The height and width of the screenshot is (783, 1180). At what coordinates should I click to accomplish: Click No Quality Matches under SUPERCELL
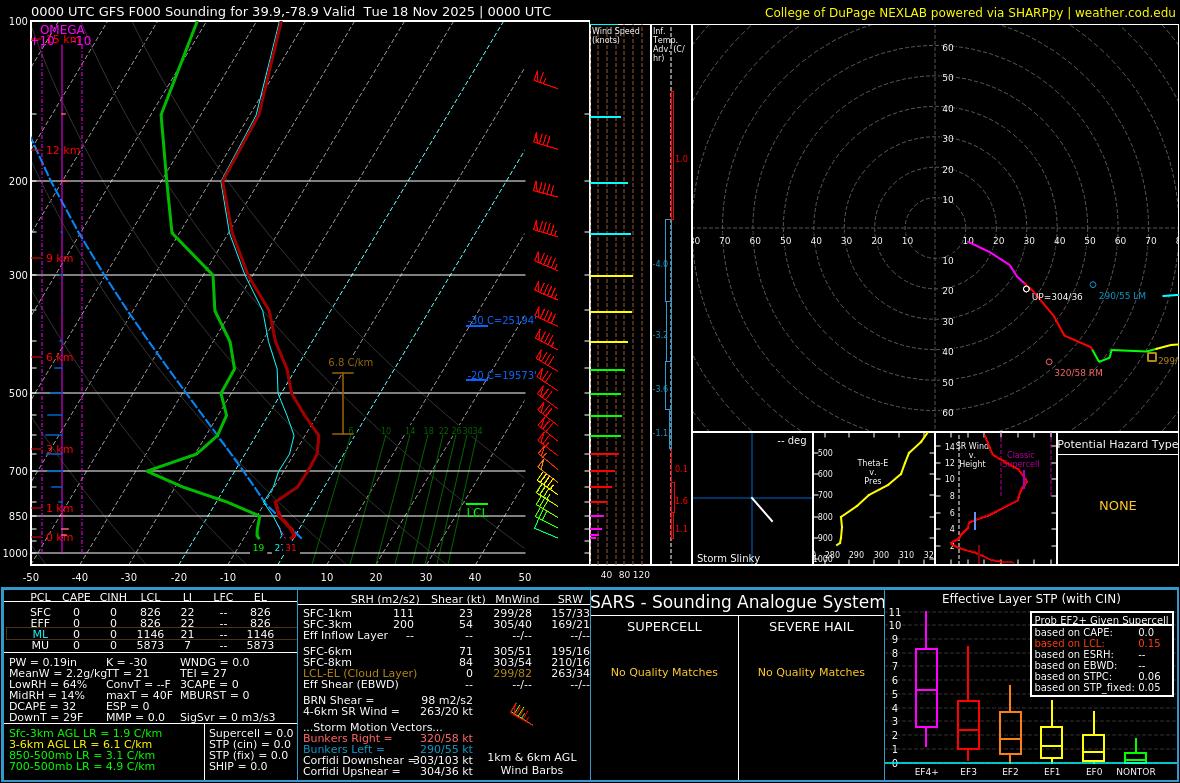tap(665, 672)
